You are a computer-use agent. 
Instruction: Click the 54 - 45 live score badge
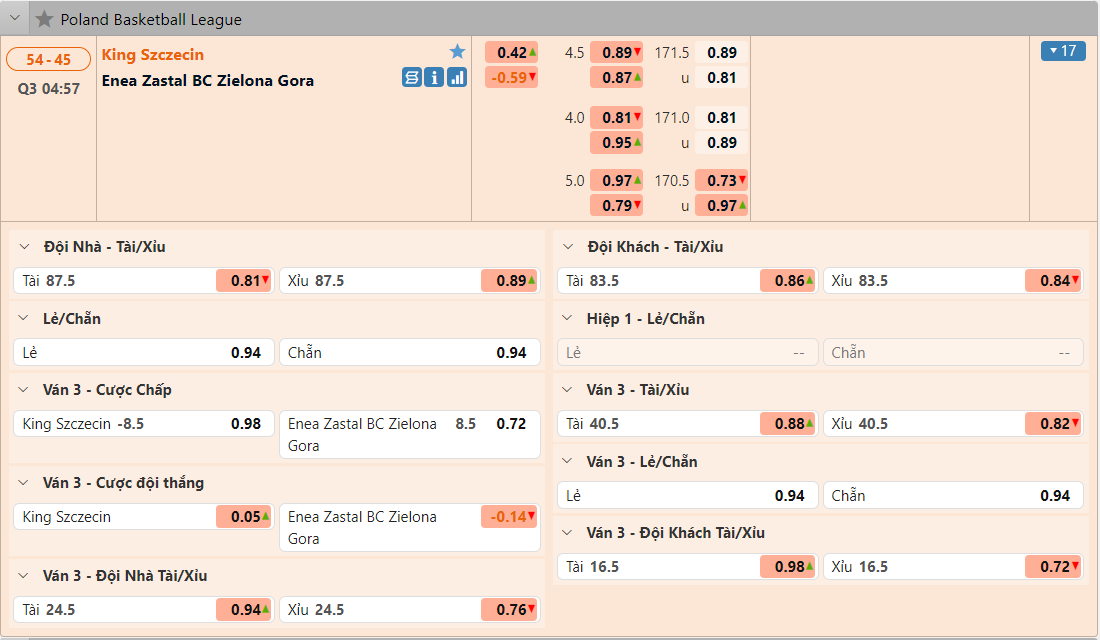pyautogui.click(x=49, y=60)
